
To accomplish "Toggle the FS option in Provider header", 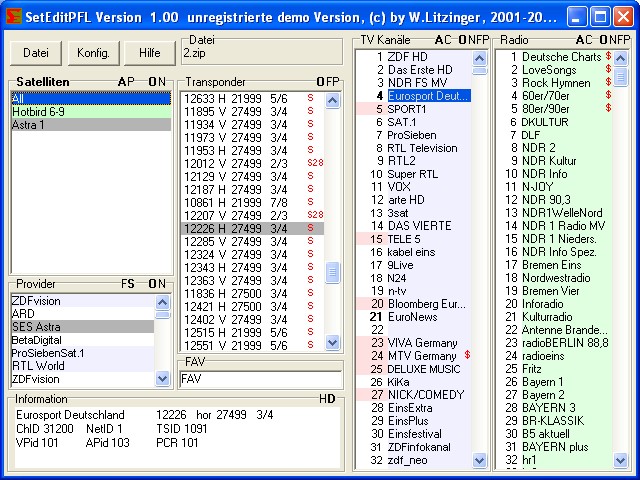I will click(x=128, y=284).
